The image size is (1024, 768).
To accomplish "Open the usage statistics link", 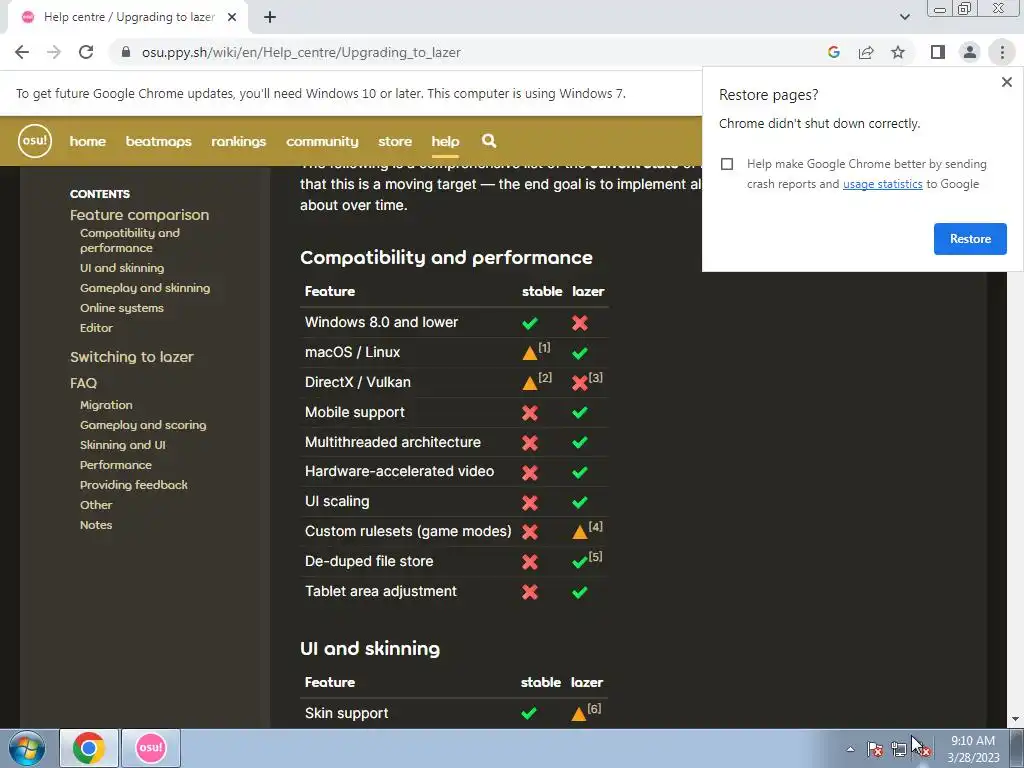I will pyautogui.click(x=882, y=184).
